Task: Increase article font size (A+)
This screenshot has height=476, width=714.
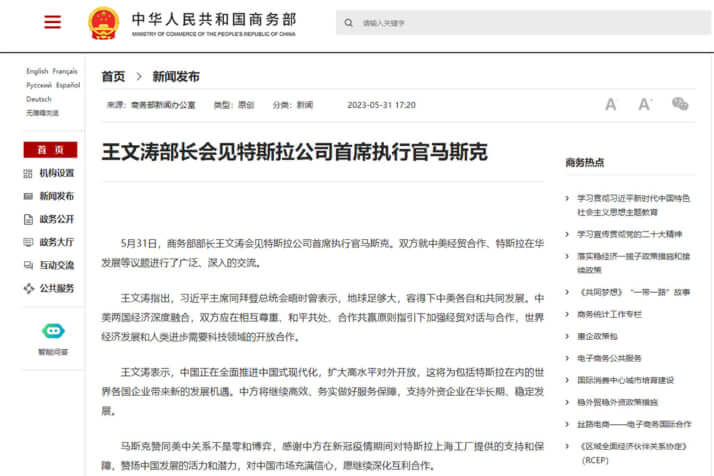Action: click(x=644, y=104)
